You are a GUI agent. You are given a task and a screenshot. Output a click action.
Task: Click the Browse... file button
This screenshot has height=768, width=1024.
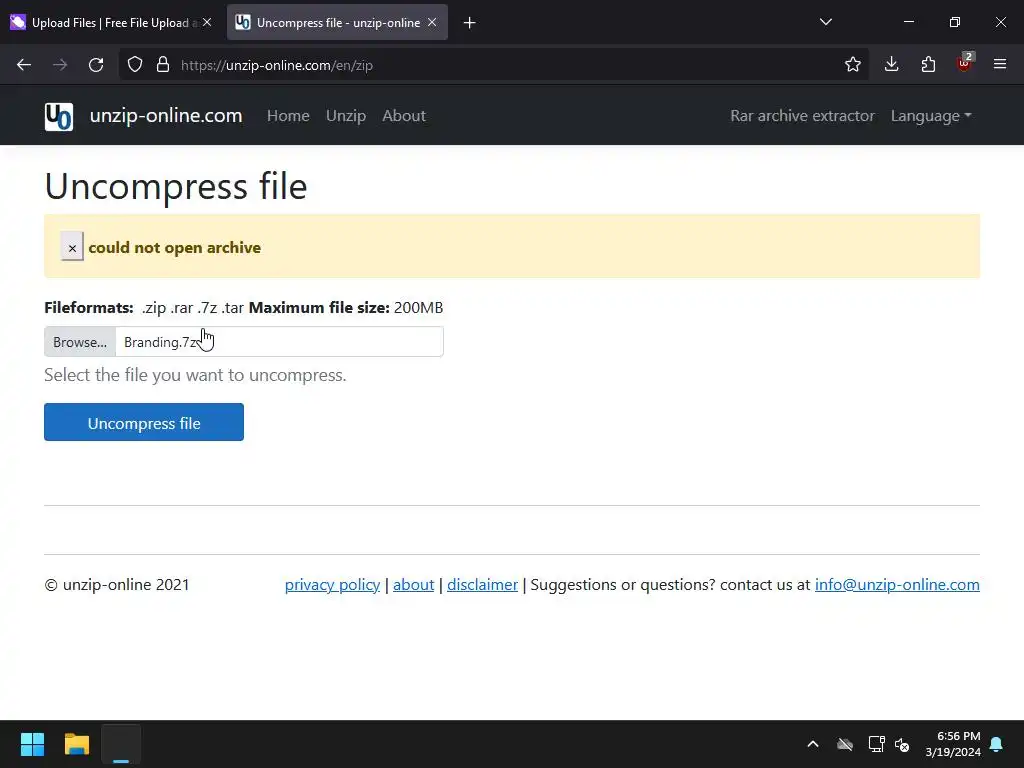(80, 342)
